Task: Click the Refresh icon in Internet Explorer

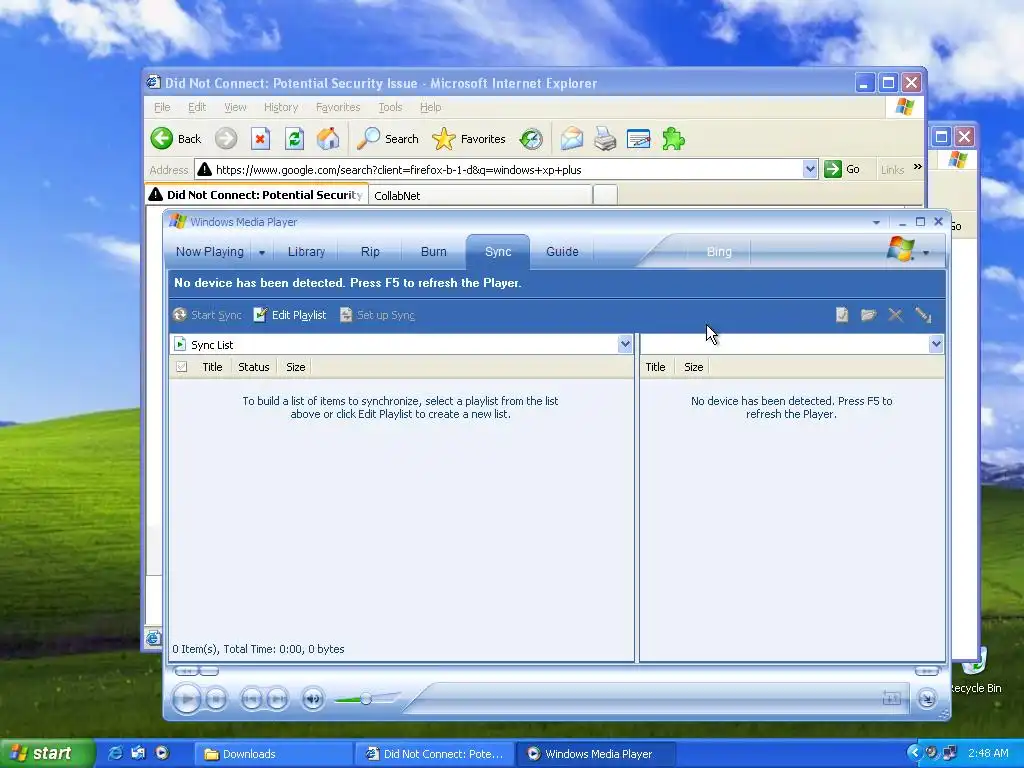Action: click(295, 138)
